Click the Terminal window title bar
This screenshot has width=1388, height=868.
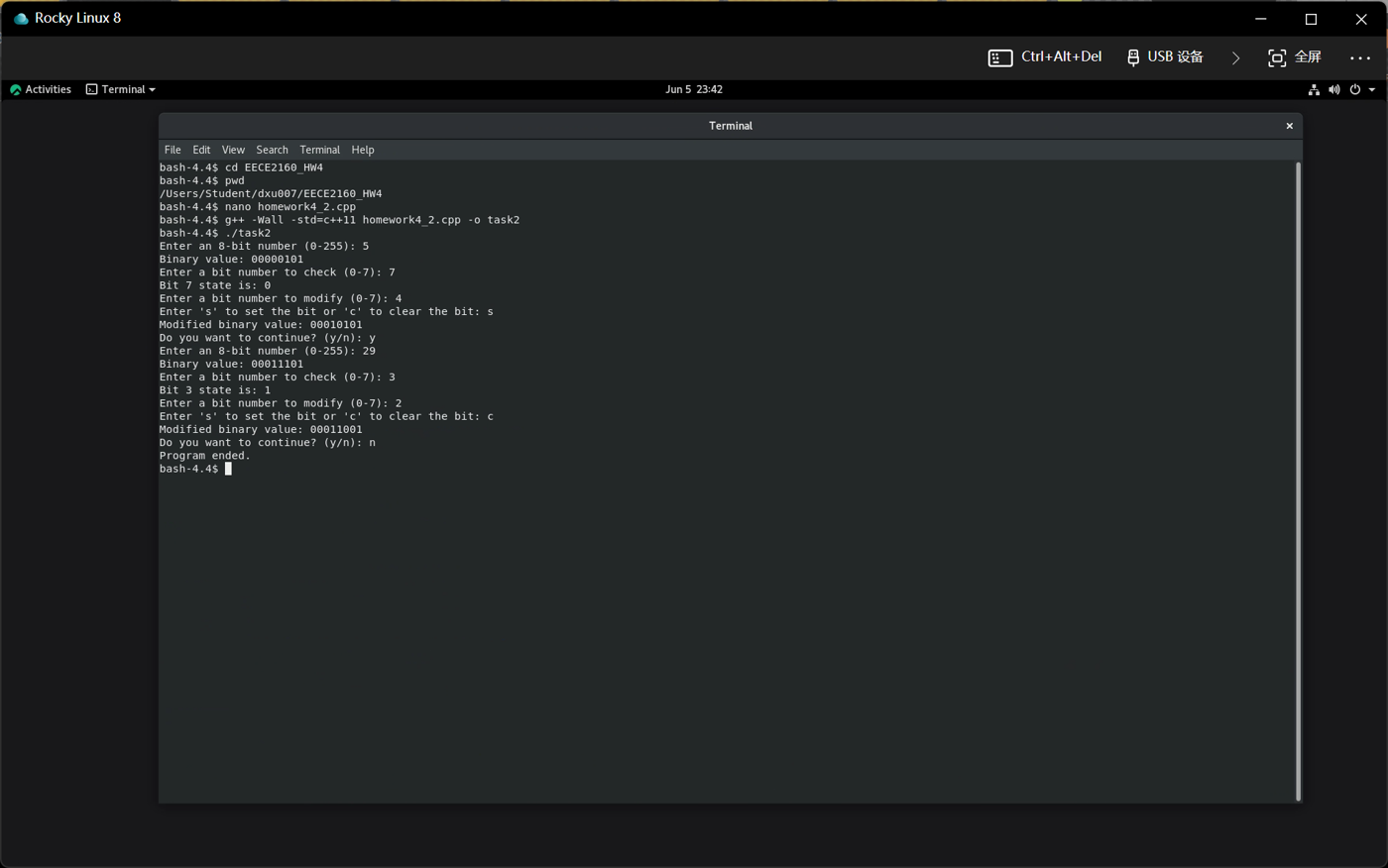(731, 126)
